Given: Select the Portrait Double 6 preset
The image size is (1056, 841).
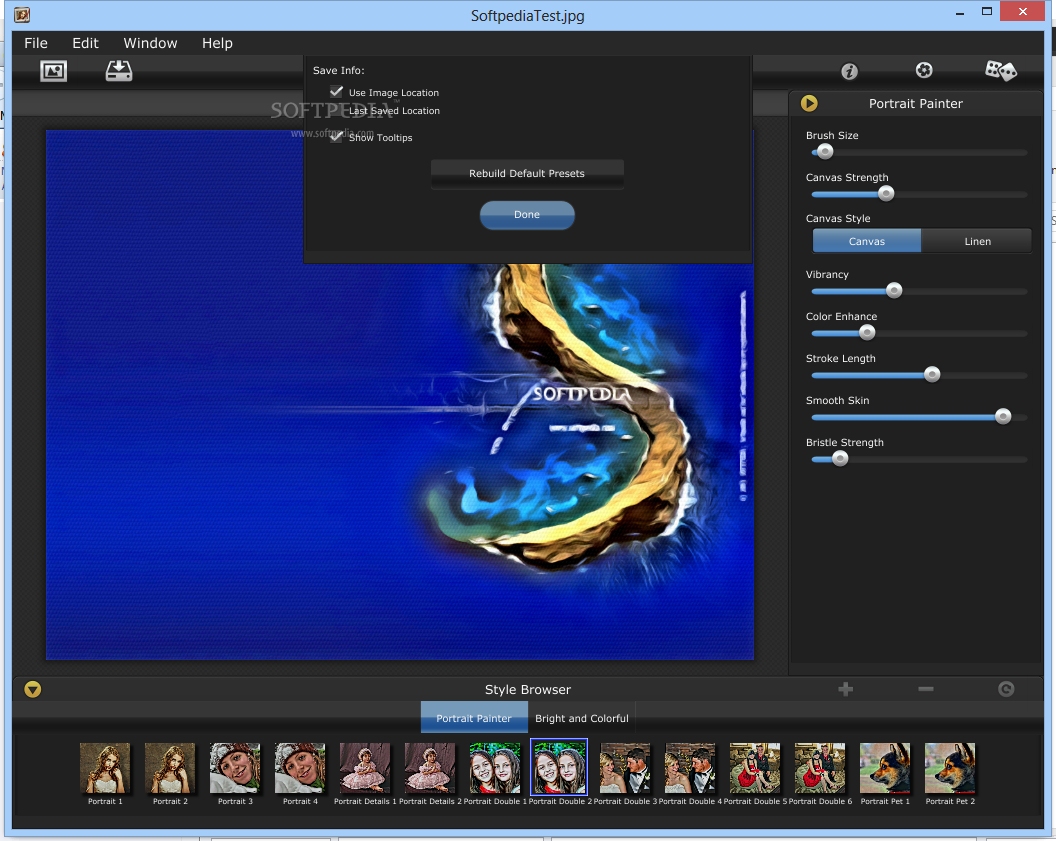Looking at the screenshot, I should (820, 768).
